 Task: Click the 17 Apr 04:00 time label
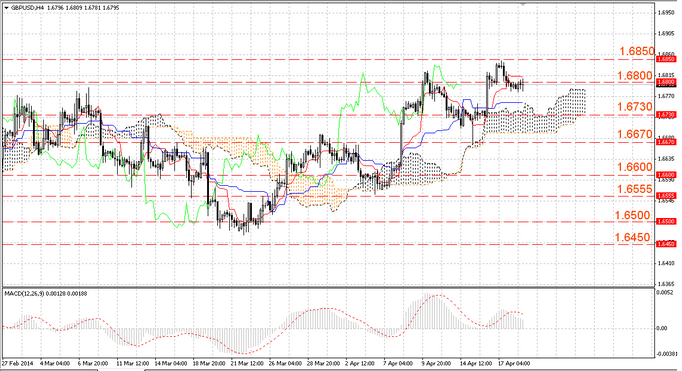pyautogui.click(x=514, y=363)
